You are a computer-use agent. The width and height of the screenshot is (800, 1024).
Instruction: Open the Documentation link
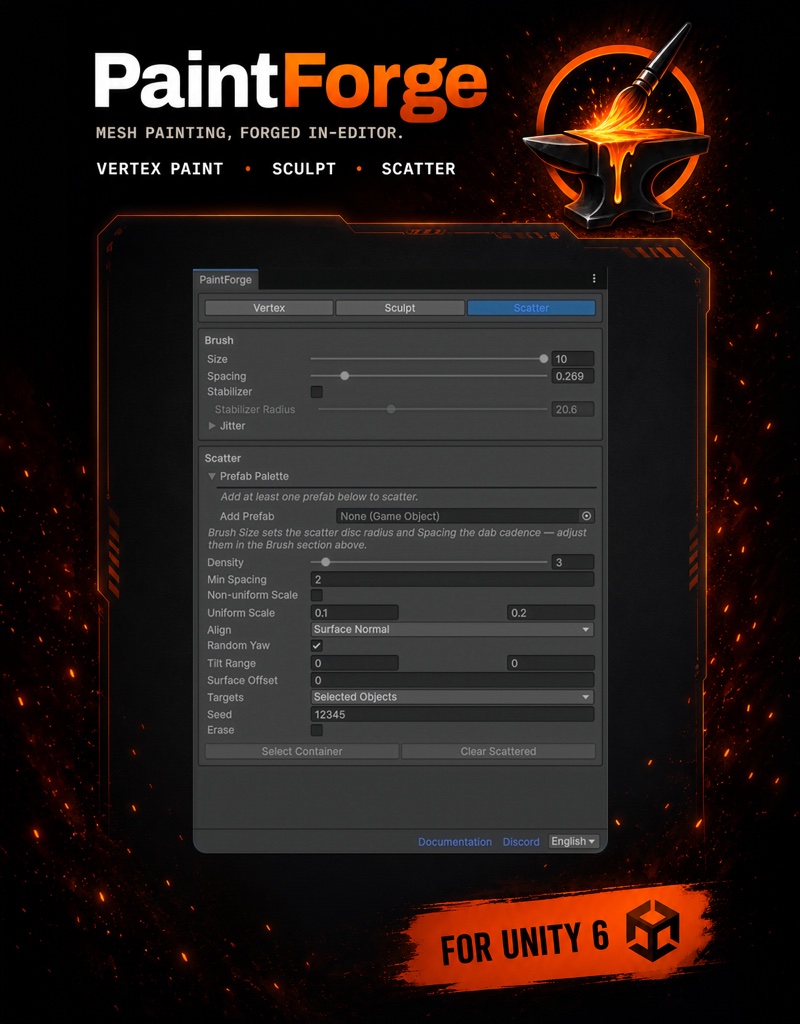pyautogui.click(x=455, y=842)
